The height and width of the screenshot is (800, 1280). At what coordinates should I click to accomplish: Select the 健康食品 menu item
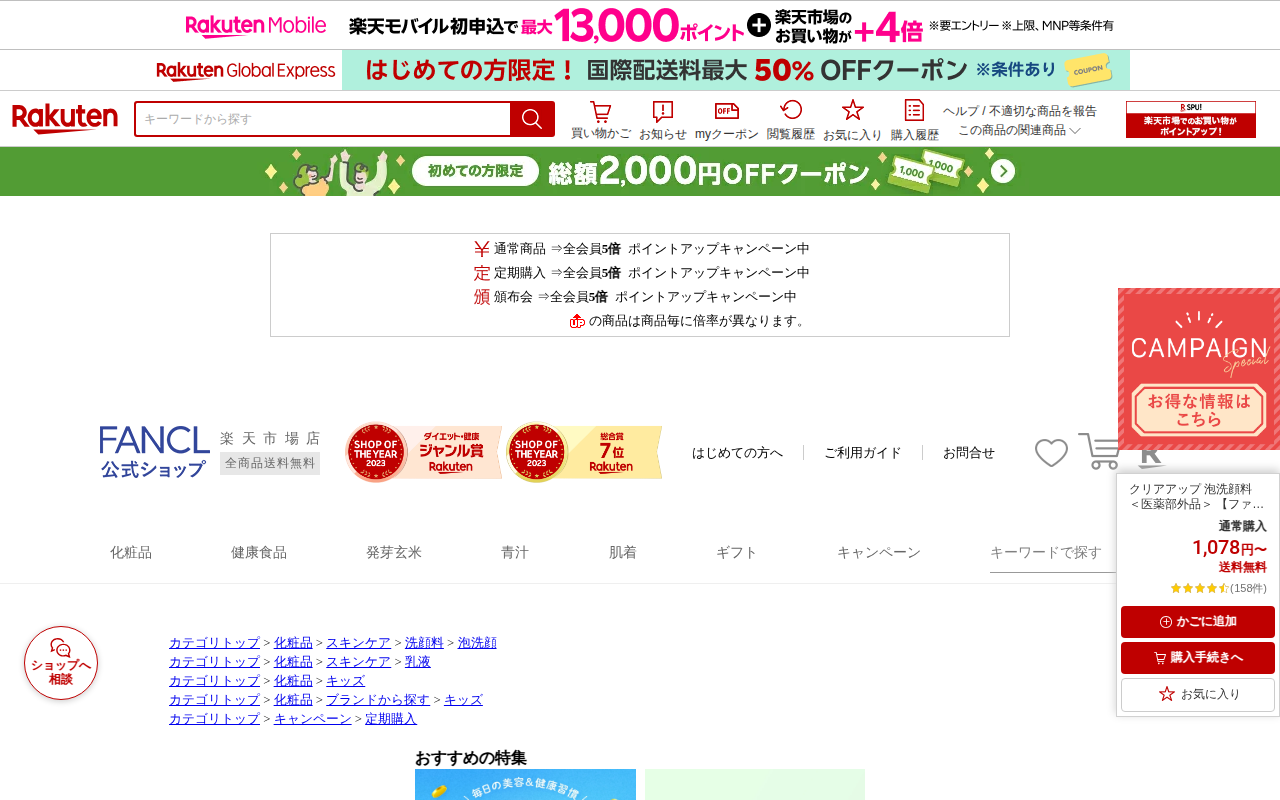click(x=259, y=552)
